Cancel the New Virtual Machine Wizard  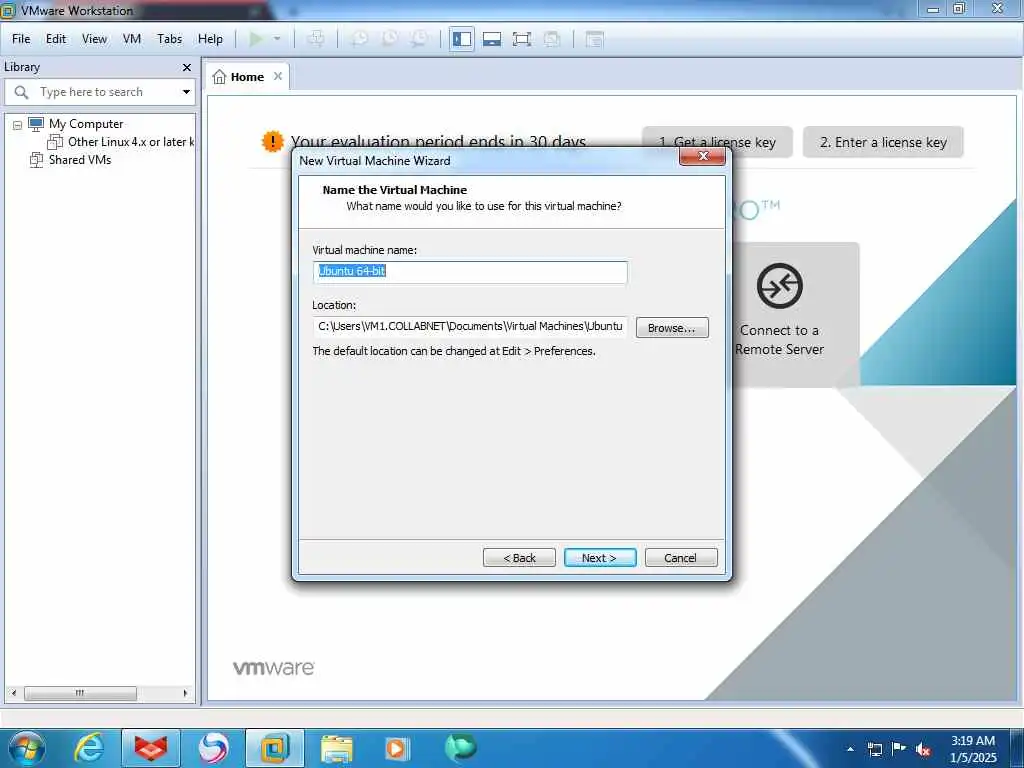click(x=680, y=558)
